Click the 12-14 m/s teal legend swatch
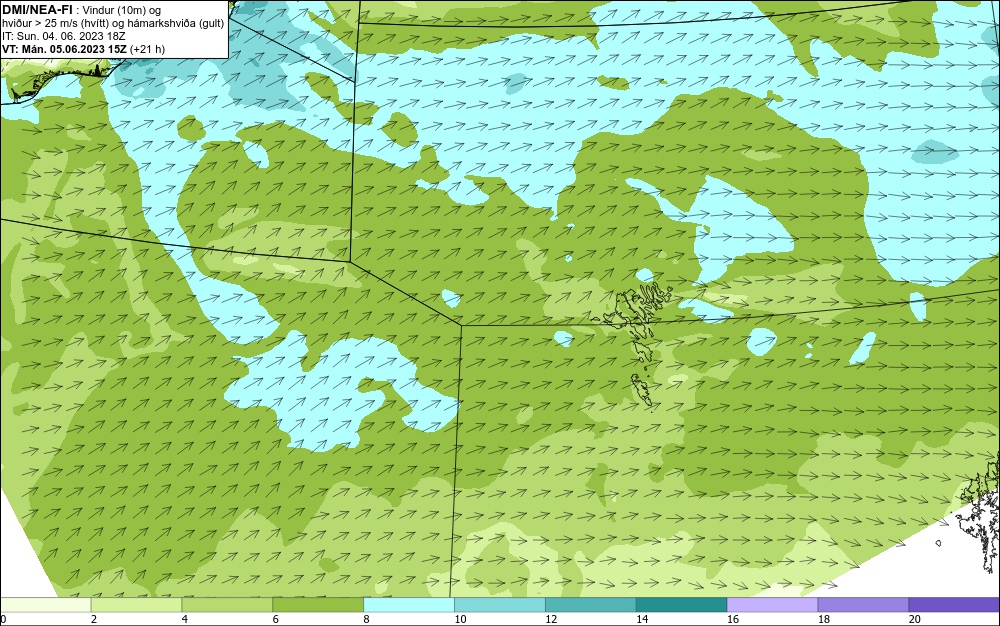Image resolution: width=1000 pixels, height=626 pixels. [x=591, y=605]
